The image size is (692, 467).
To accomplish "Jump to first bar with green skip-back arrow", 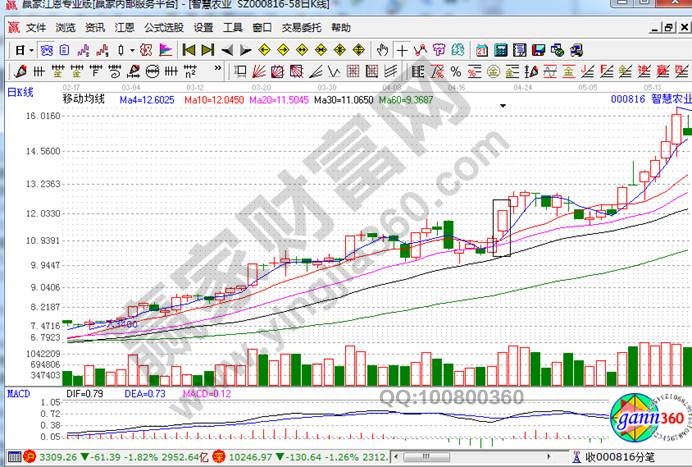I will click(x=187, y=49).
